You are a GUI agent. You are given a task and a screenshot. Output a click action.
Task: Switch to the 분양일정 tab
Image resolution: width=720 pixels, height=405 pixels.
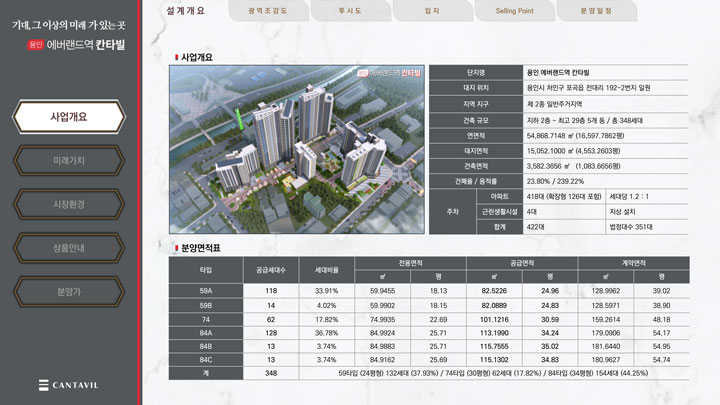(596, 11)
